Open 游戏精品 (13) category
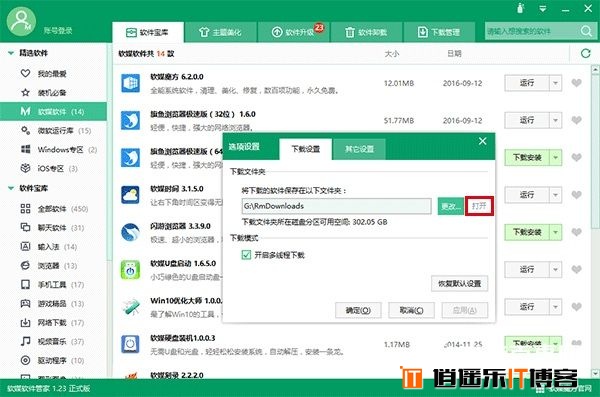Screen dimensions: 600x397 (x=52, y=304)
